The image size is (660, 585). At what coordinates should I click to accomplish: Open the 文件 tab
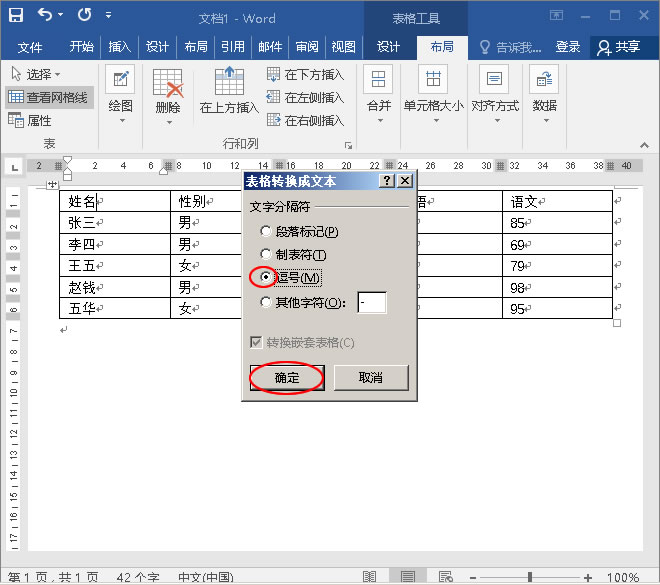coord(29,47)
